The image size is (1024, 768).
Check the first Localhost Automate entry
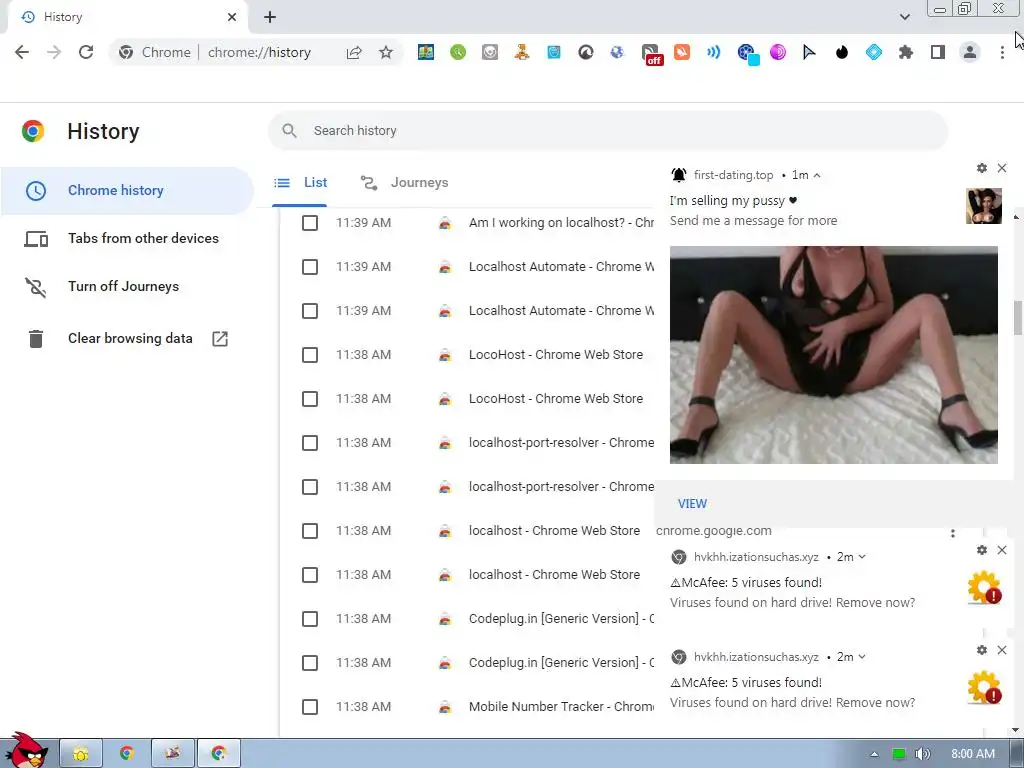click(310, 267)
